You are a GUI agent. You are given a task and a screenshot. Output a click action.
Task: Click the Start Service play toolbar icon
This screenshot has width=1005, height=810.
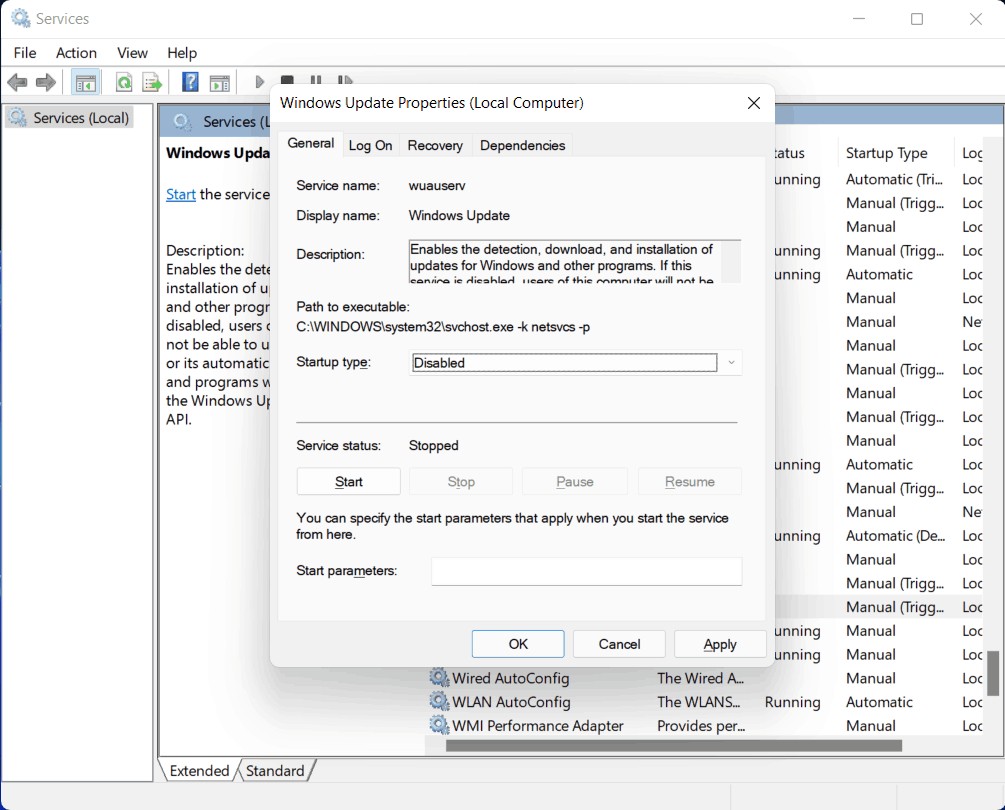(x=259, y=82)
